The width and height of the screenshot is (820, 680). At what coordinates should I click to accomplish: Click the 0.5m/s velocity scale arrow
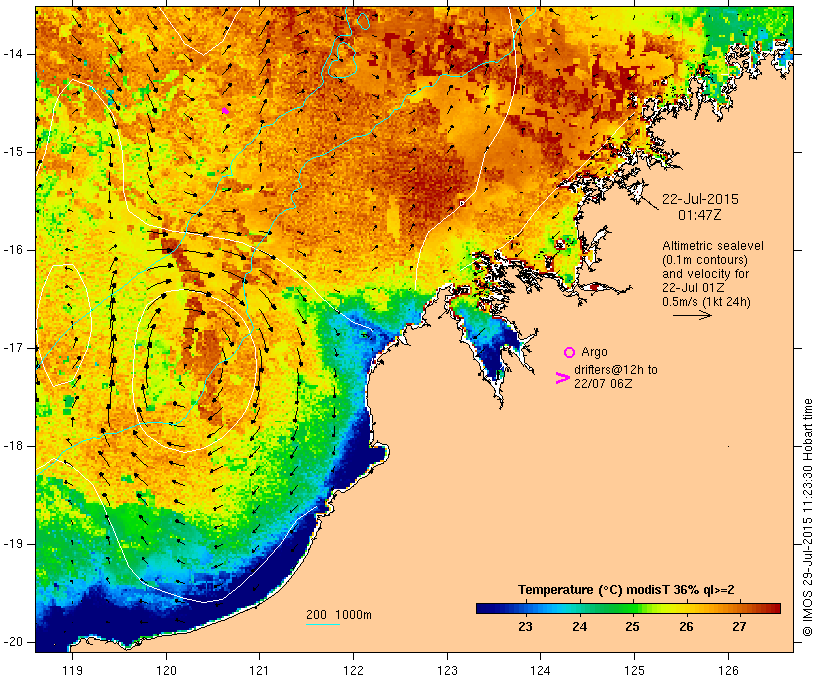[692, 315]
